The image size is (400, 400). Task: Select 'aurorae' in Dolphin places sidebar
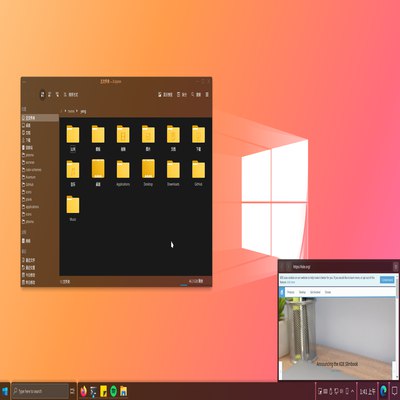coord(40,162)
